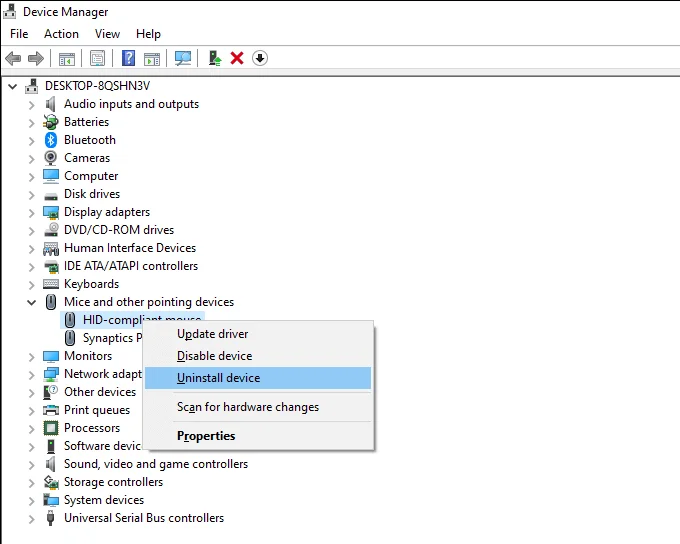Expand the Audio inputs and outputs category
Image resolution: width=680 pixels, height=544 pixels.
point(32,104)
